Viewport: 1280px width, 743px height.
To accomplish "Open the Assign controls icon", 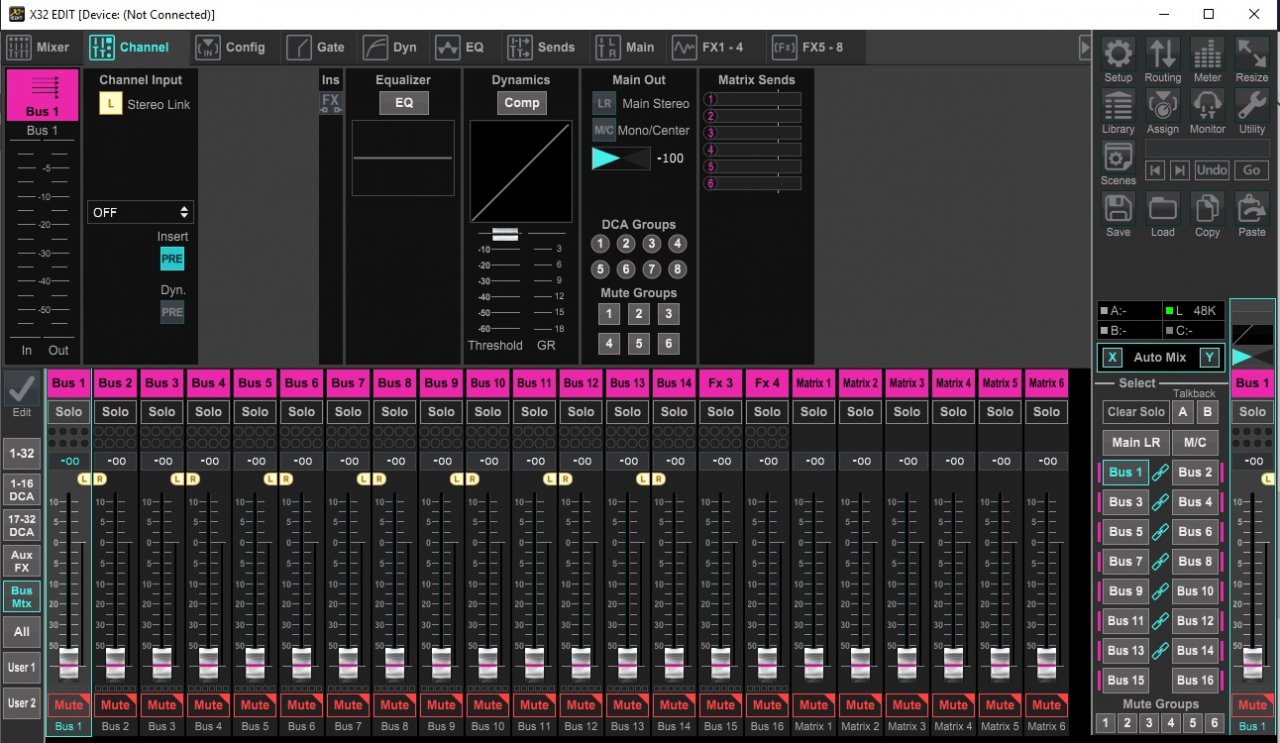I will (x=1162, y=105).
